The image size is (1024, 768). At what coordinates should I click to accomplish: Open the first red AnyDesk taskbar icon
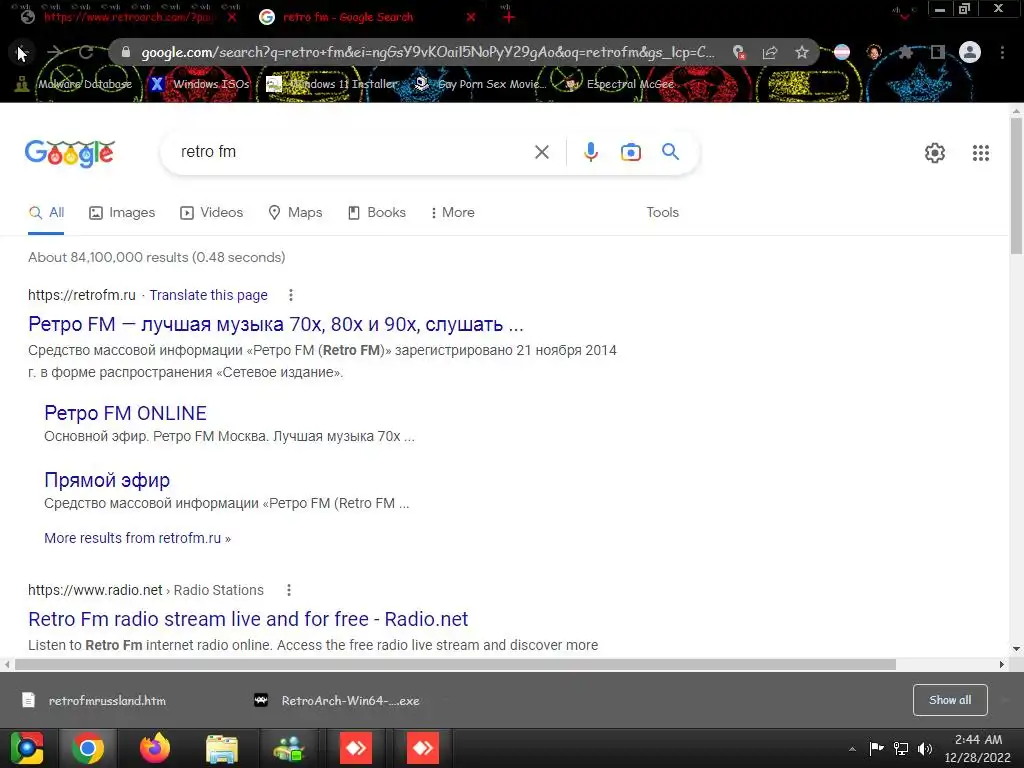point(356,748)
